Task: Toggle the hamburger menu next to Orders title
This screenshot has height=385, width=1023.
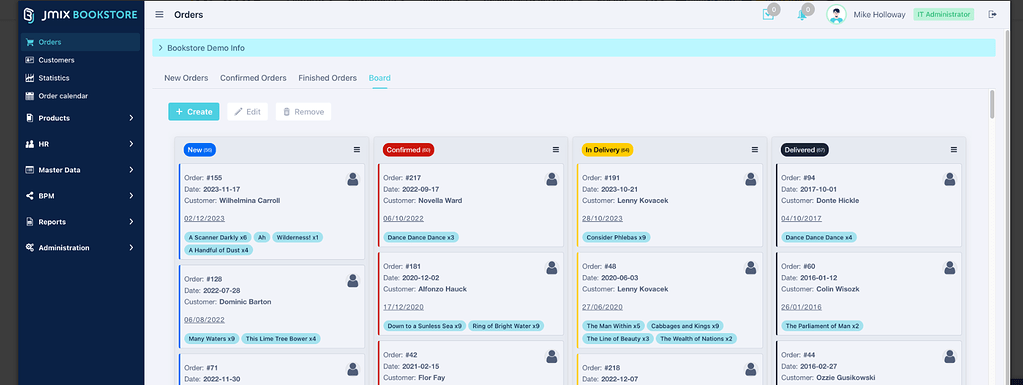Action: [159, 14]
